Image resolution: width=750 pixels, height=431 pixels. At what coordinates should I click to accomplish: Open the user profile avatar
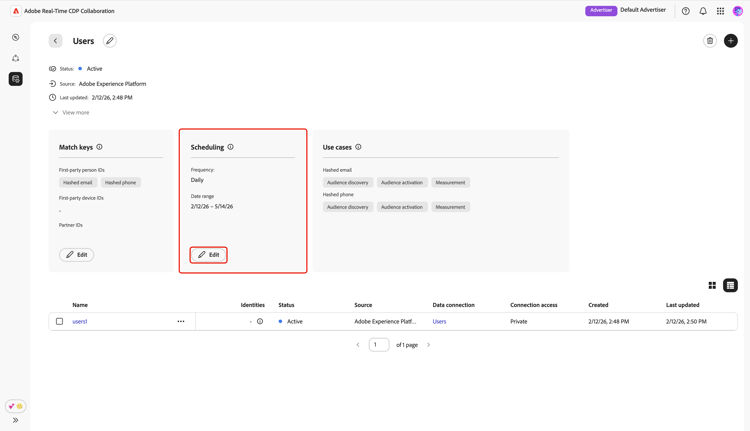pyautogui.click(x=737, y=11)
